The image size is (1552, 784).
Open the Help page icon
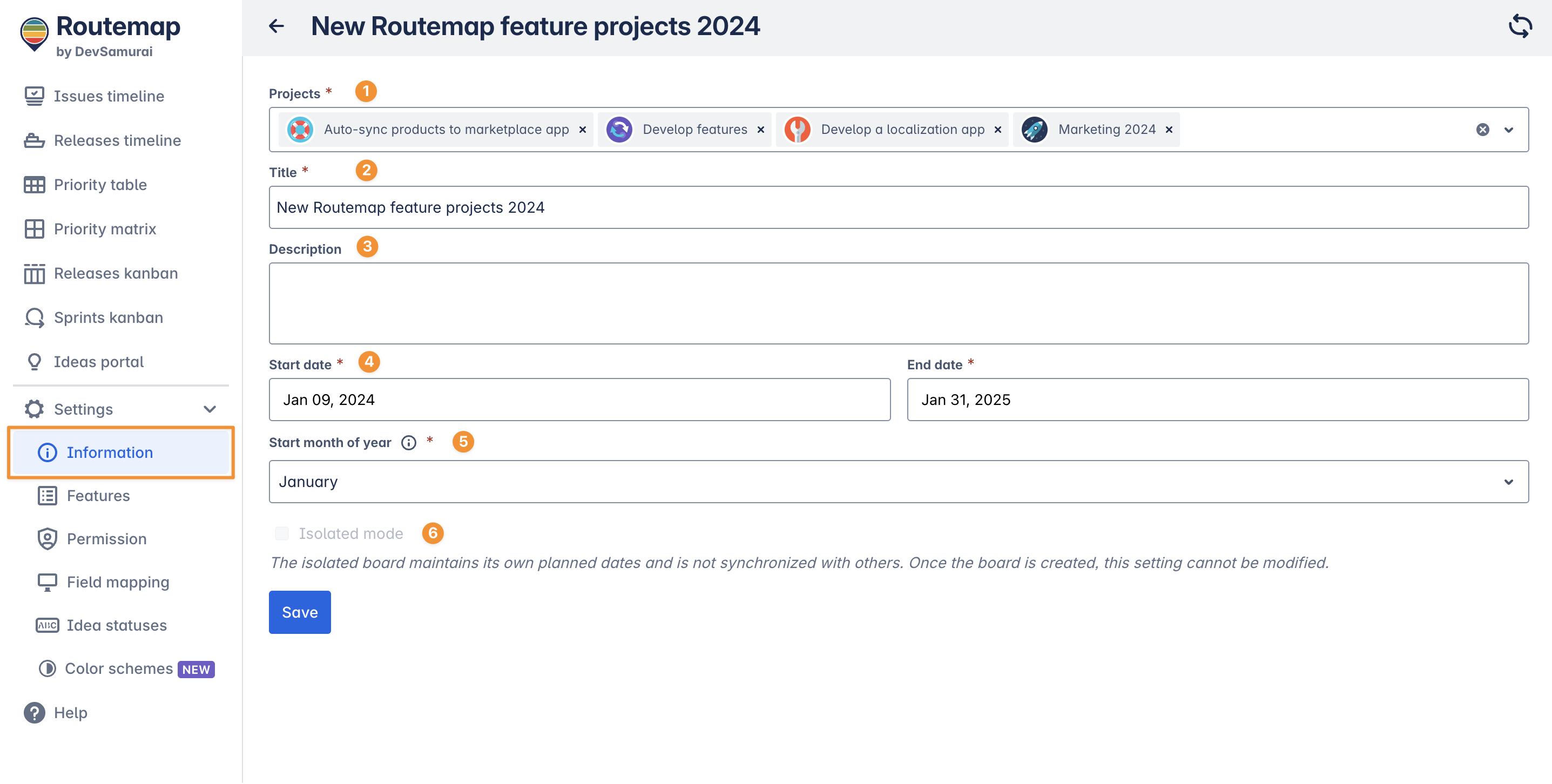[x=35, y=713]
